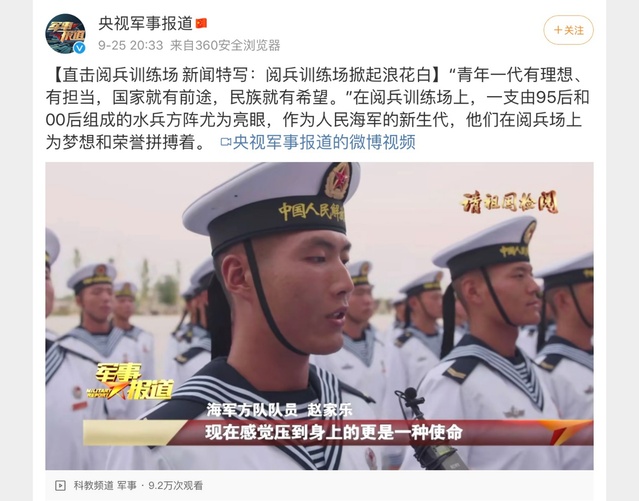Open the 央视军事报道 profile avatar

click(65, 33)
